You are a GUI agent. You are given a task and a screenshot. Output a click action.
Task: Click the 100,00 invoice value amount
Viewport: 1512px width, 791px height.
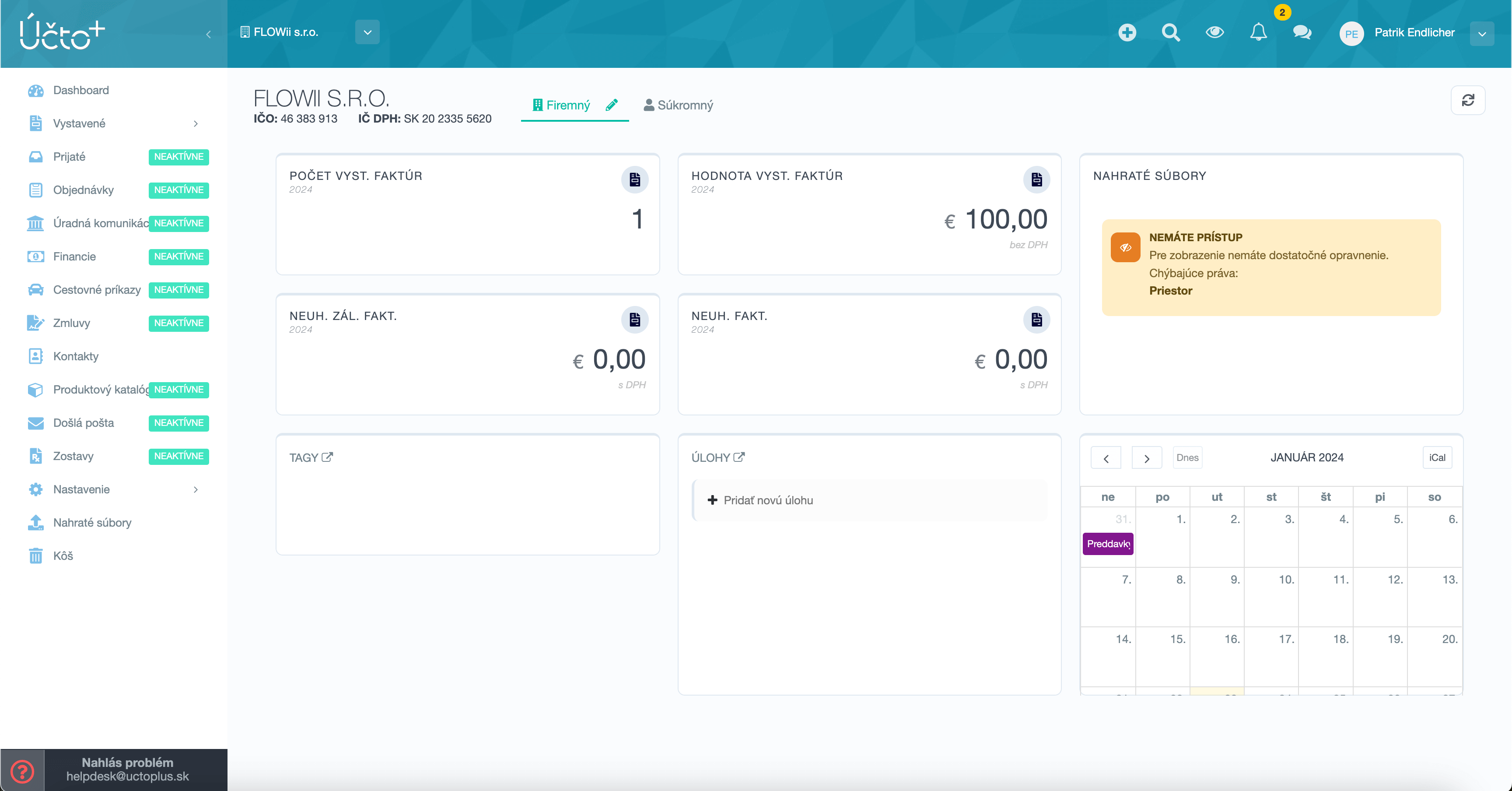click(x=1006, y=220)
